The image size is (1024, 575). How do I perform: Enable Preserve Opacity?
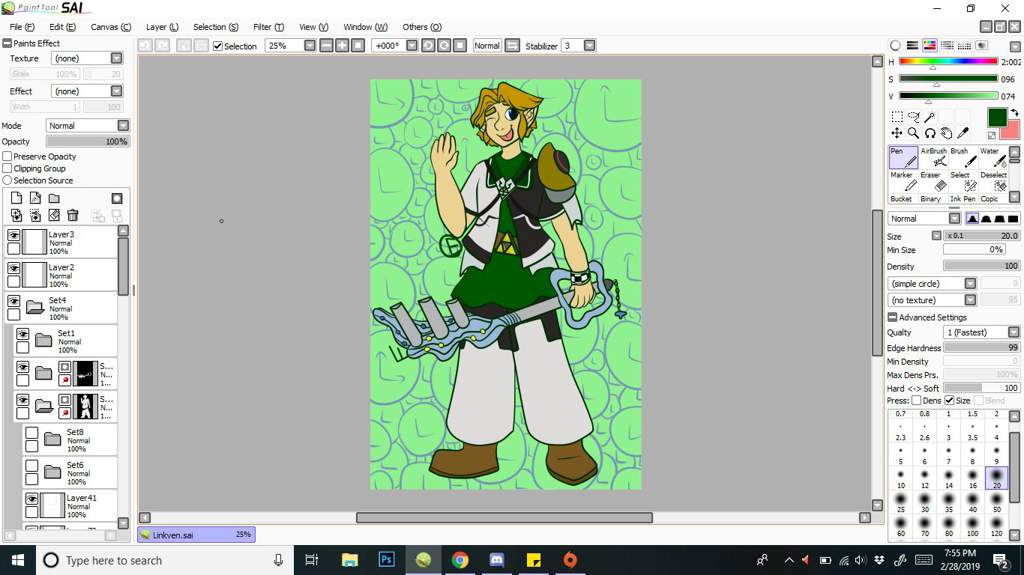point(7,156)
